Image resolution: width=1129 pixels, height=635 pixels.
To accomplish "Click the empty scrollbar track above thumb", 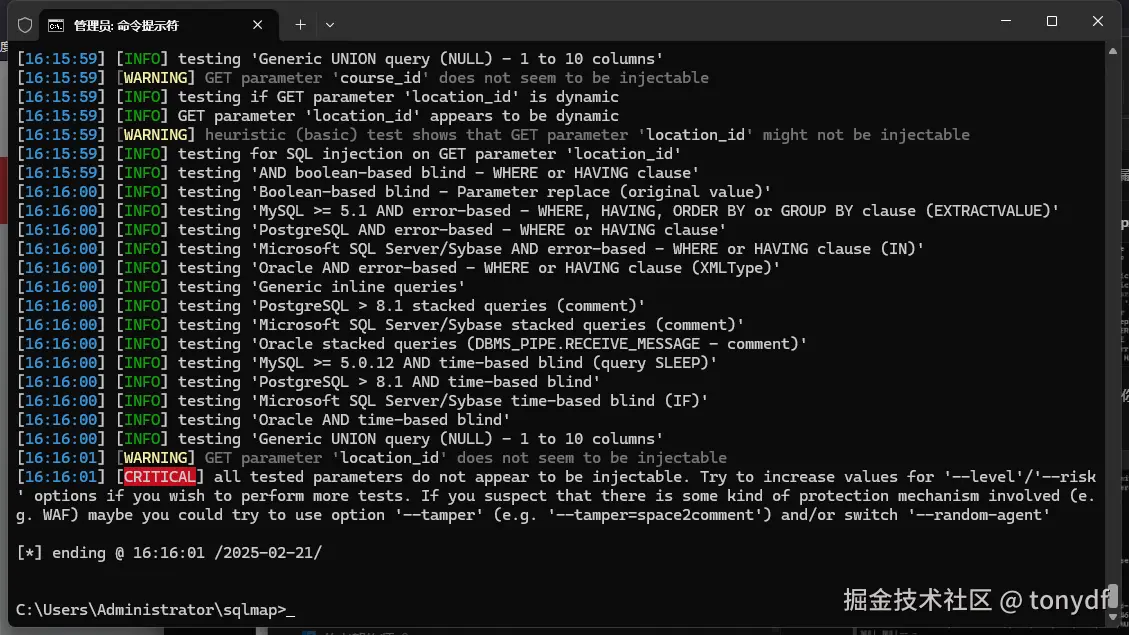I will pos(1113,320).
